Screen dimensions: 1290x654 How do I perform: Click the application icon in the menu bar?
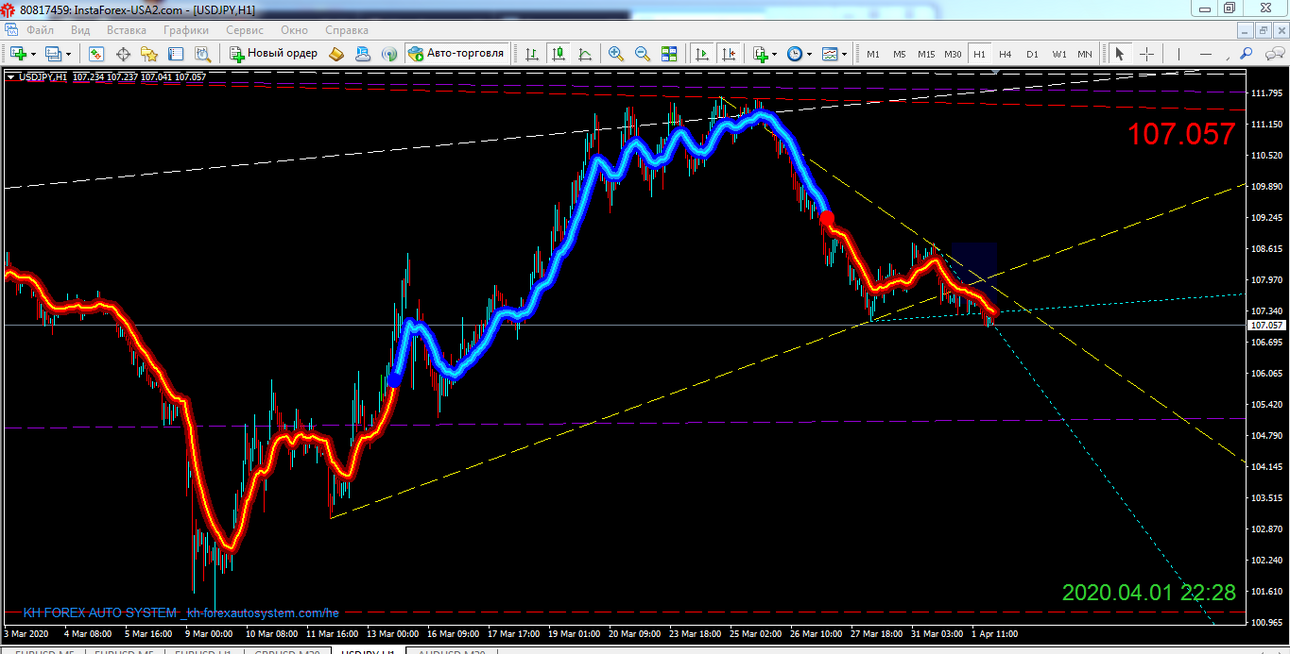coord(12,30)
